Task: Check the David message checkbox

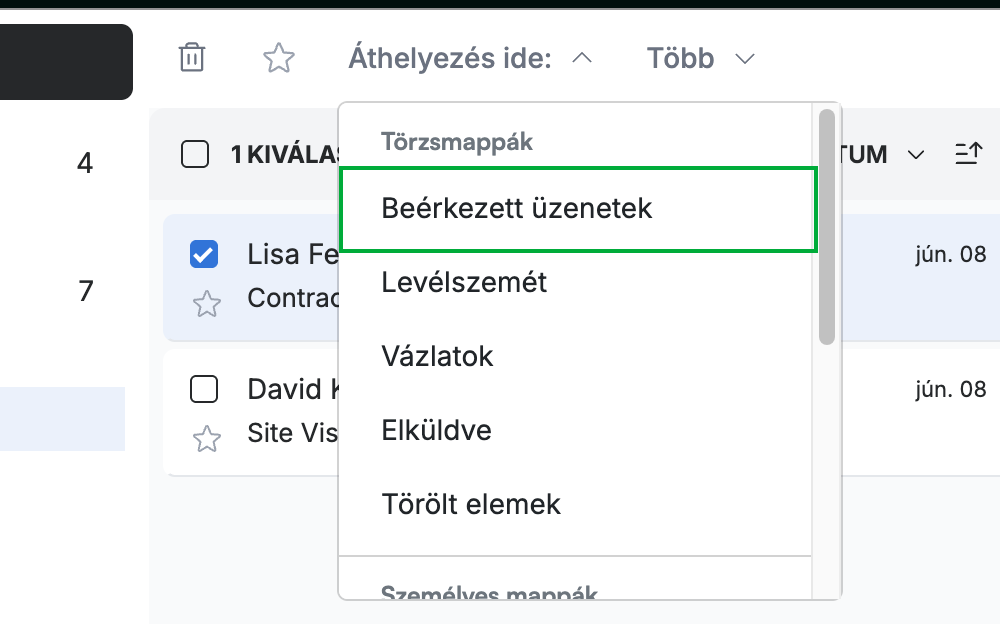Action: 204,389
